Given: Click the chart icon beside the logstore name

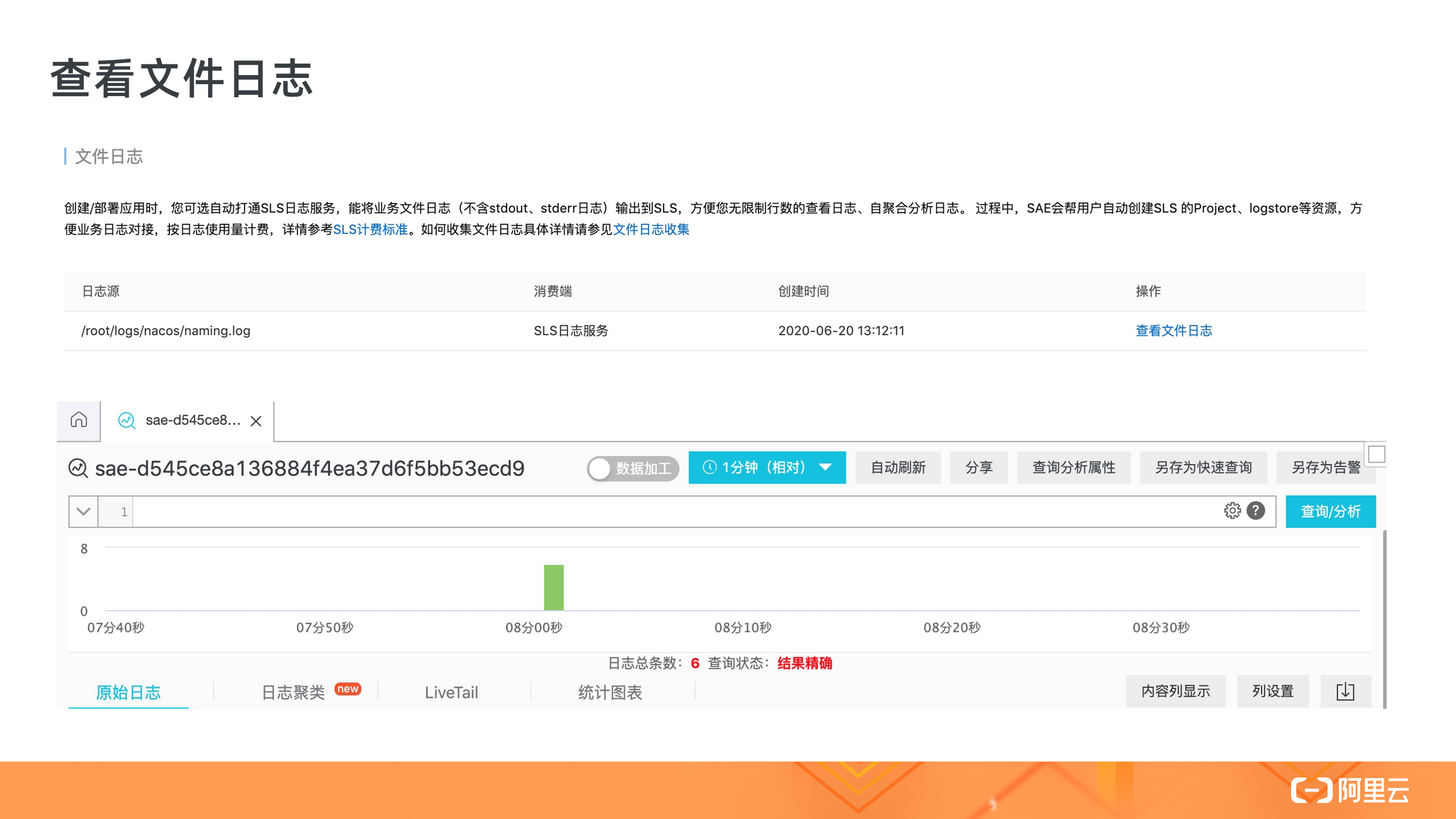Looking at the screenshot, I should (78, 468).
